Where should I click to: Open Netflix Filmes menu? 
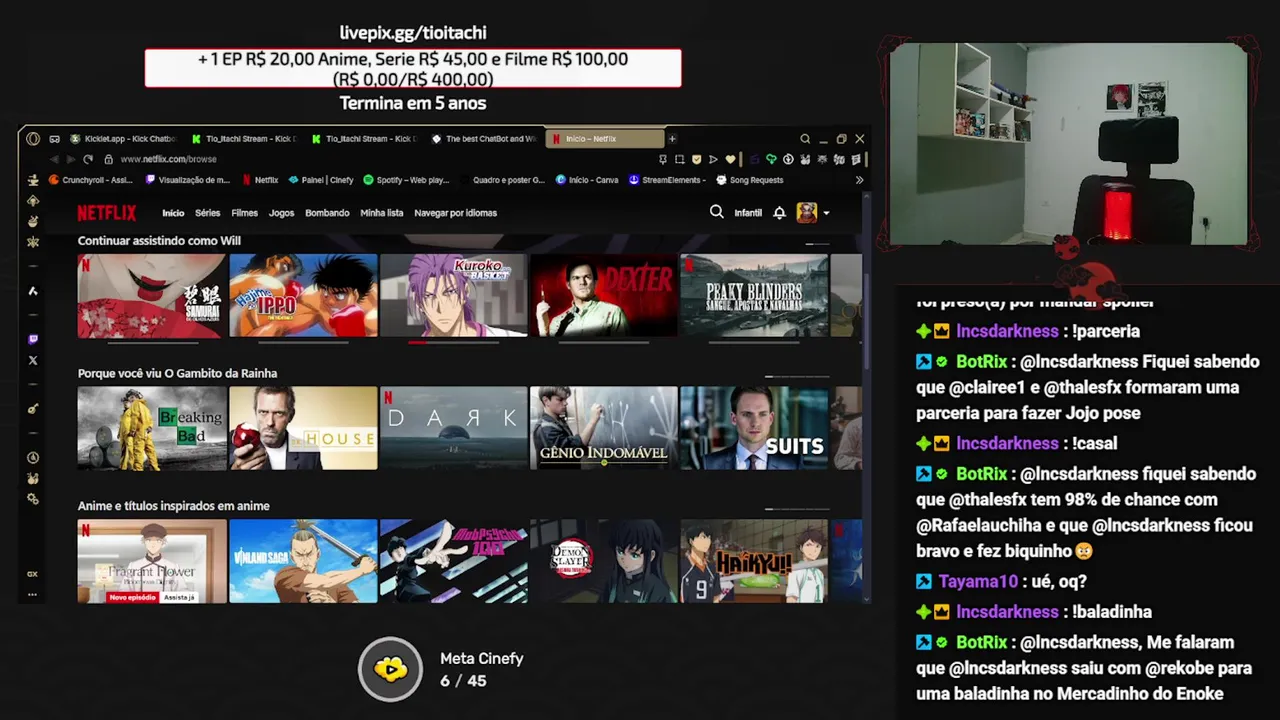click(x=244, y=213)
